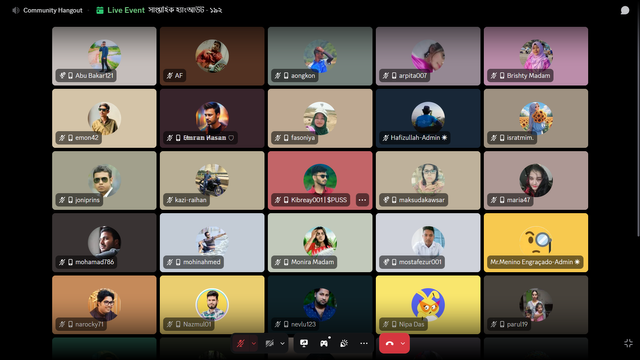Select Monira Madam's avatar
Image resolution: width=640 pixels, height=360 pixels.
tap(320, 242)
